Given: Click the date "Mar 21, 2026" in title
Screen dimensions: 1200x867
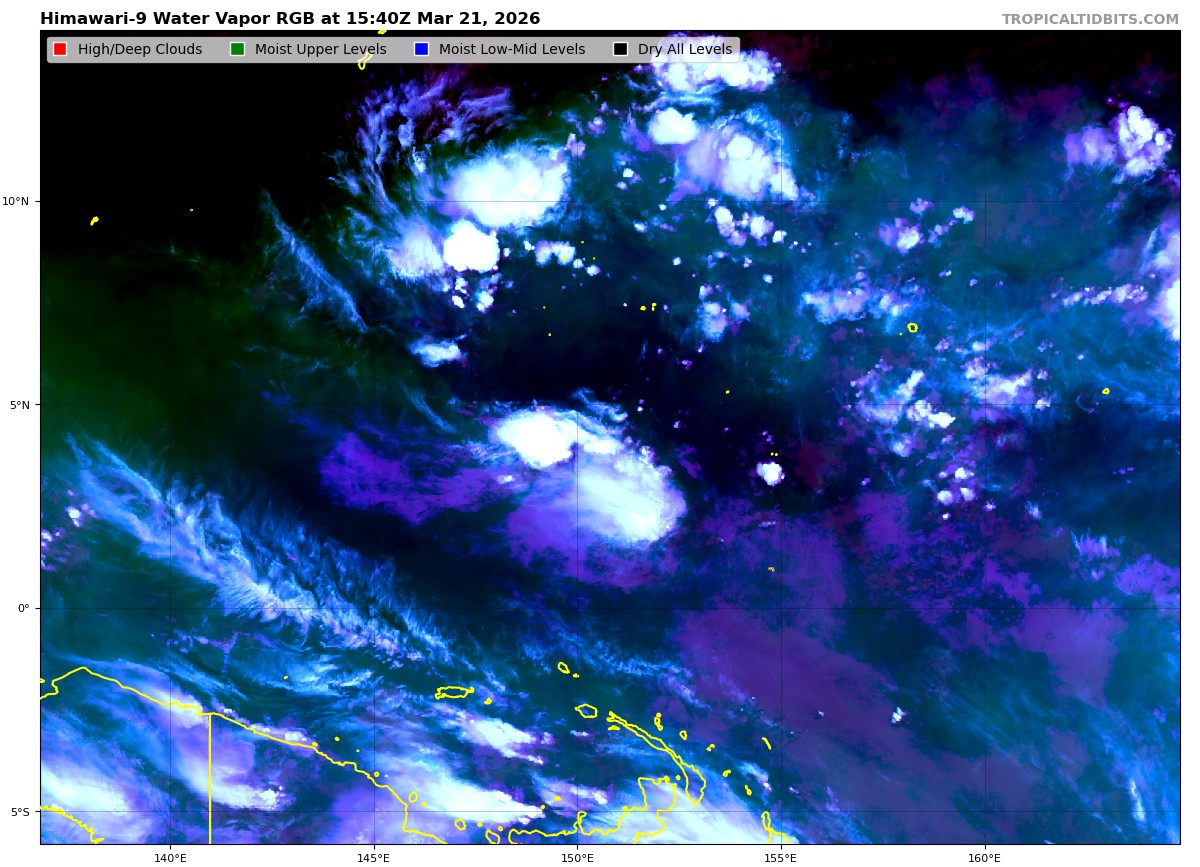Looking at the screenshot, I should (478, 19).
